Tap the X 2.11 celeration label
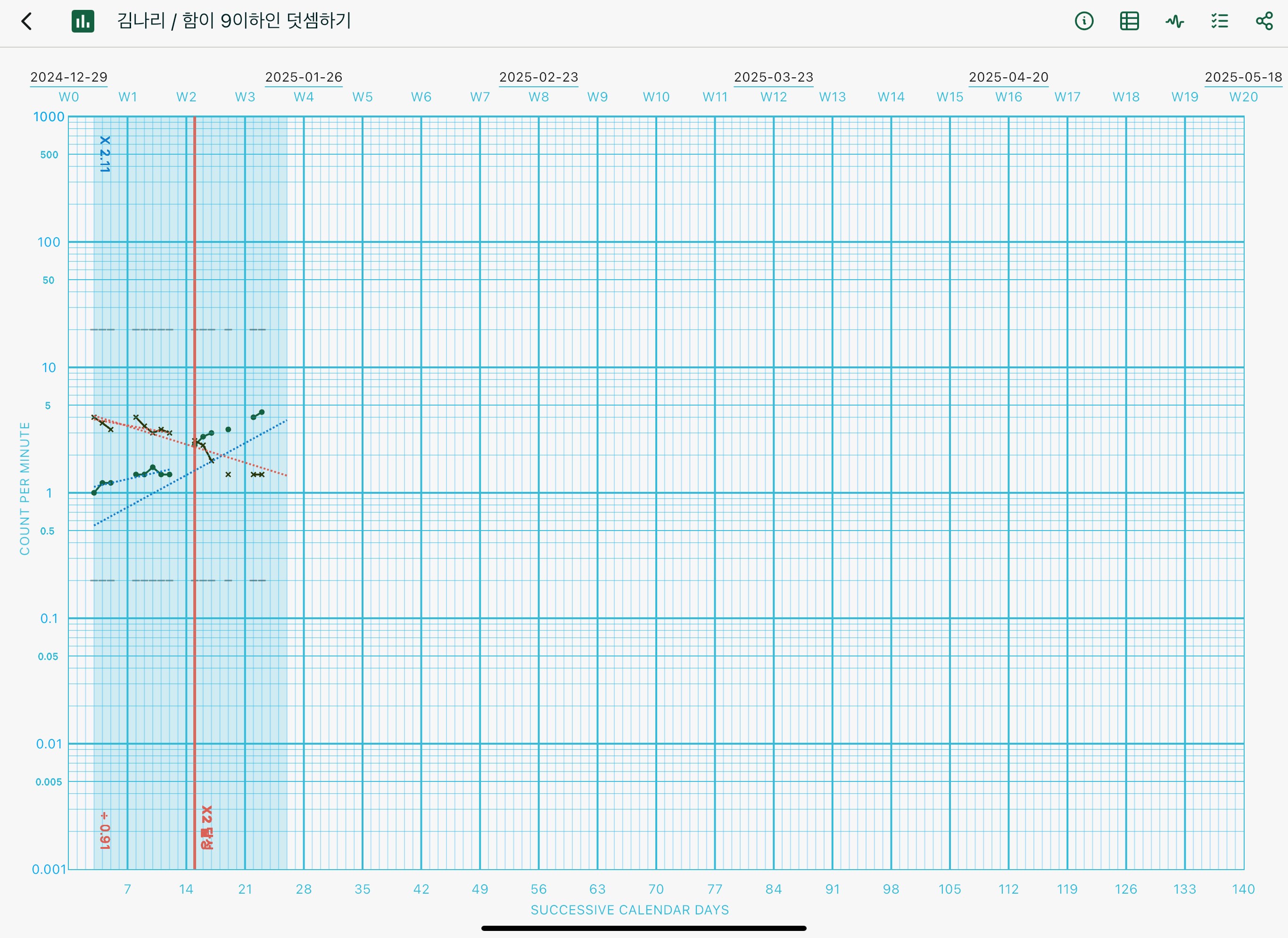Image resolution: width=1288 pixels, height=938 pixels. click(105, 154)
